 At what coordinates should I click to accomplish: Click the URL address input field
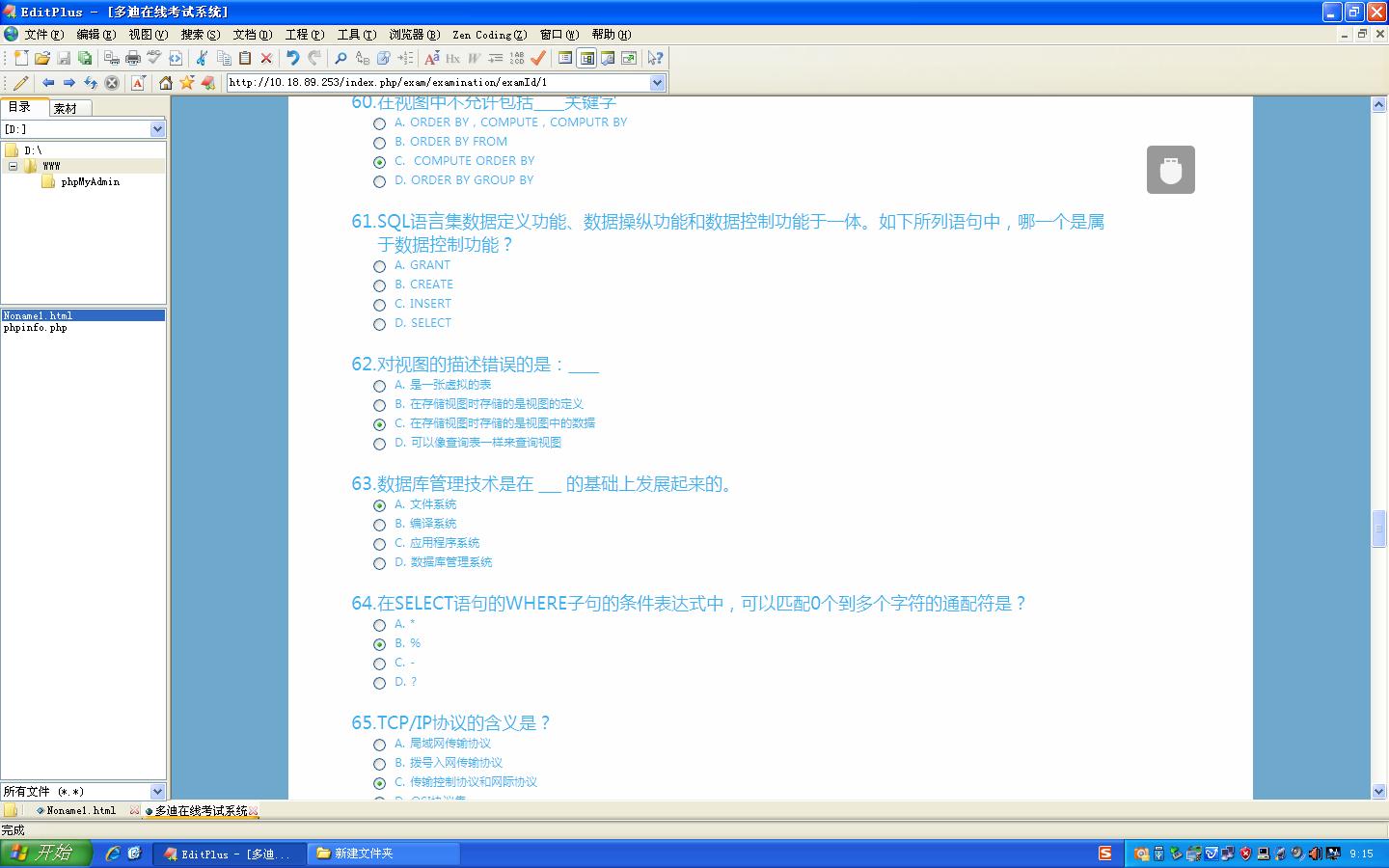point(439,83)
